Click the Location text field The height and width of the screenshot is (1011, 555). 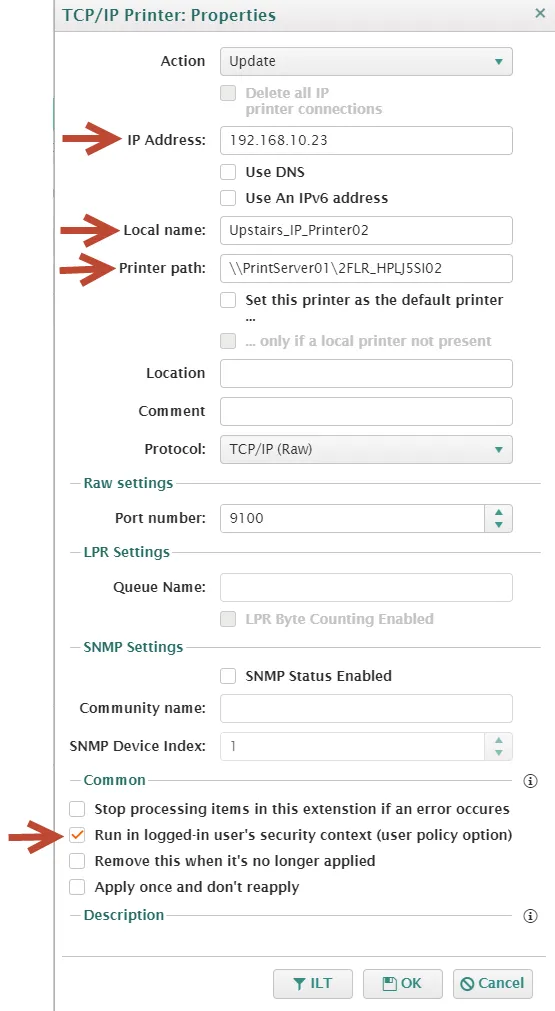tap(366, 373)
